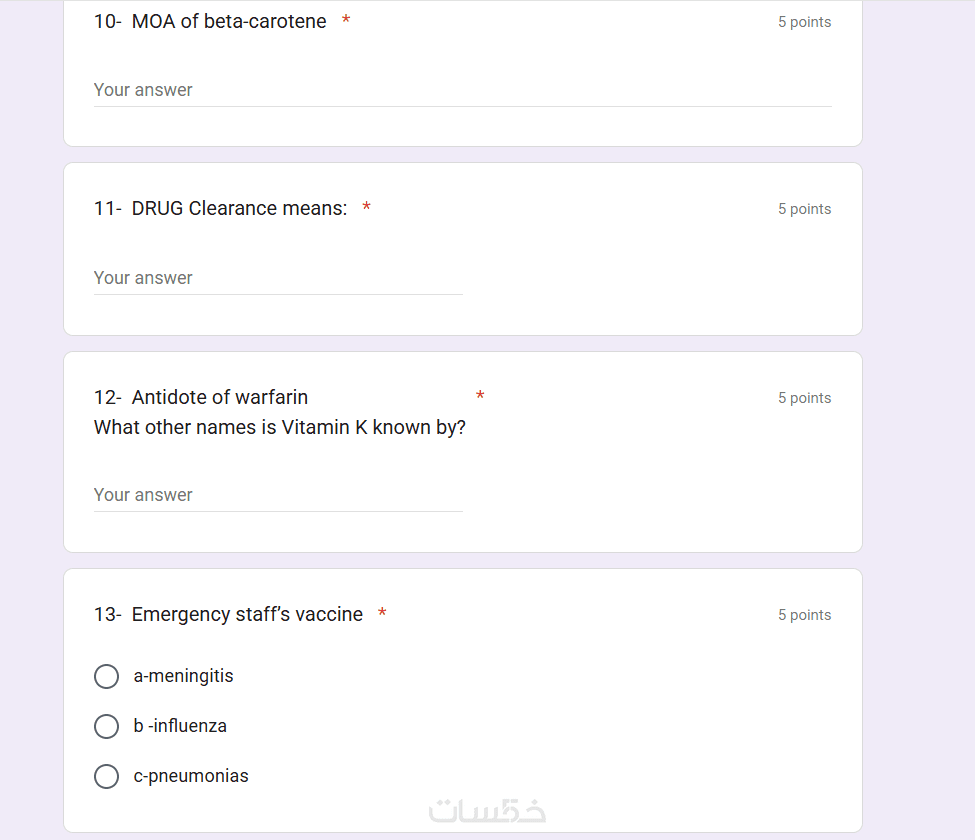Choose the b -influenza radio circle
This screenshot has height=840, width=975.
click(106, 727)
